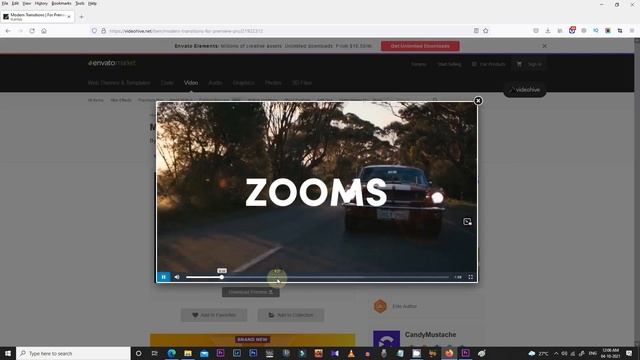The width and height of the screenshot is (640, 360).
Task: Click the URL address bar
Action: 286,31
